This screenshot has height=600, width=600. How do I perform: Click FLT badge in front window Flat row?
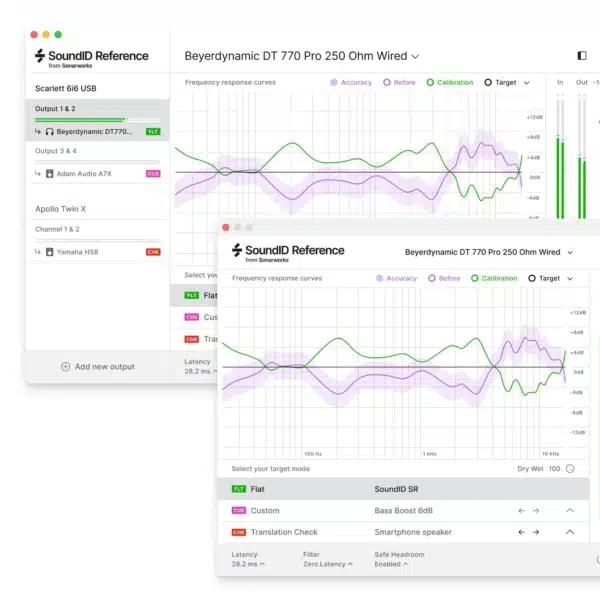239,489
